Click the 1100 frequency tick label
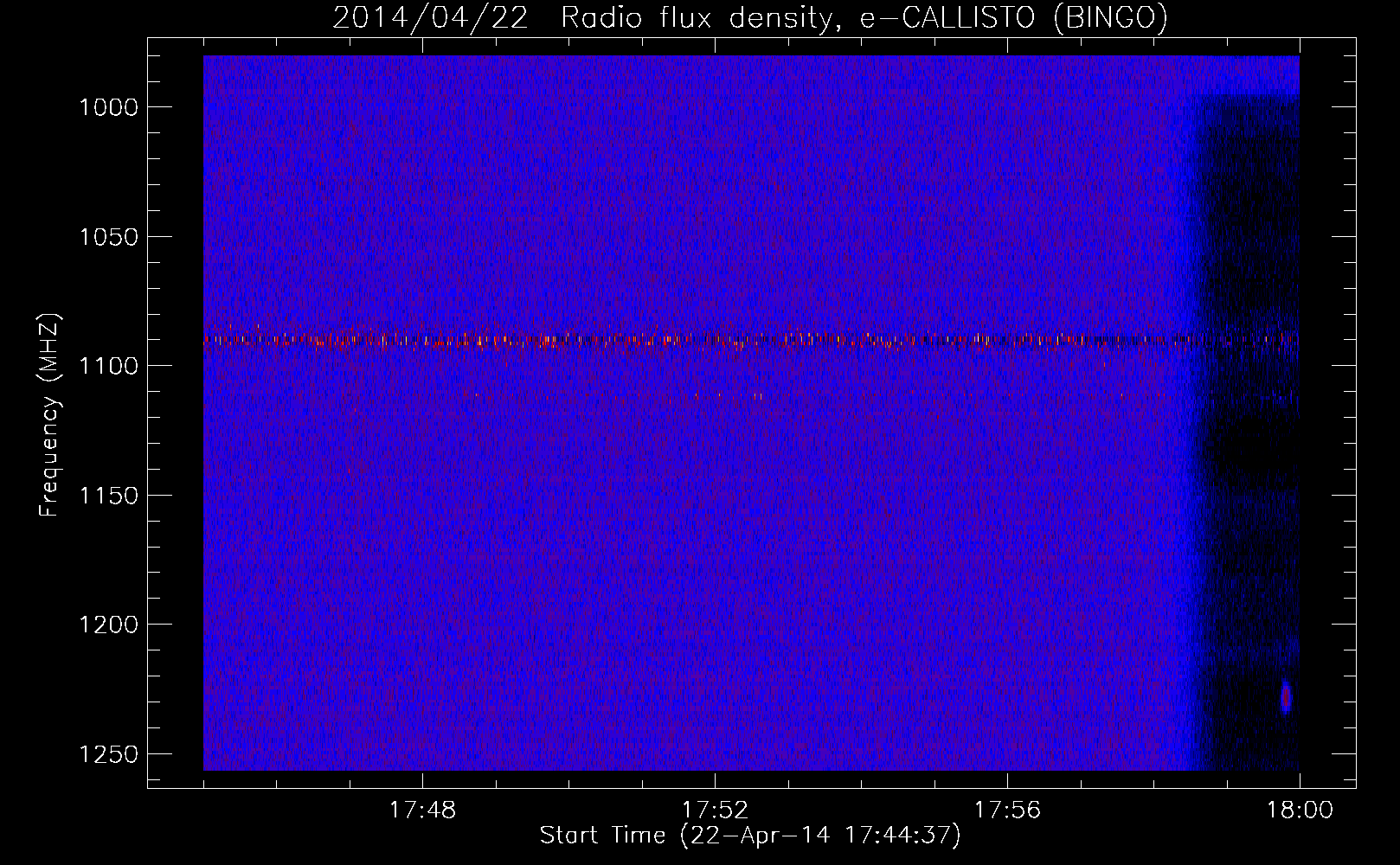The height and width of the screenshot is (865, 1400). [108, 366]
